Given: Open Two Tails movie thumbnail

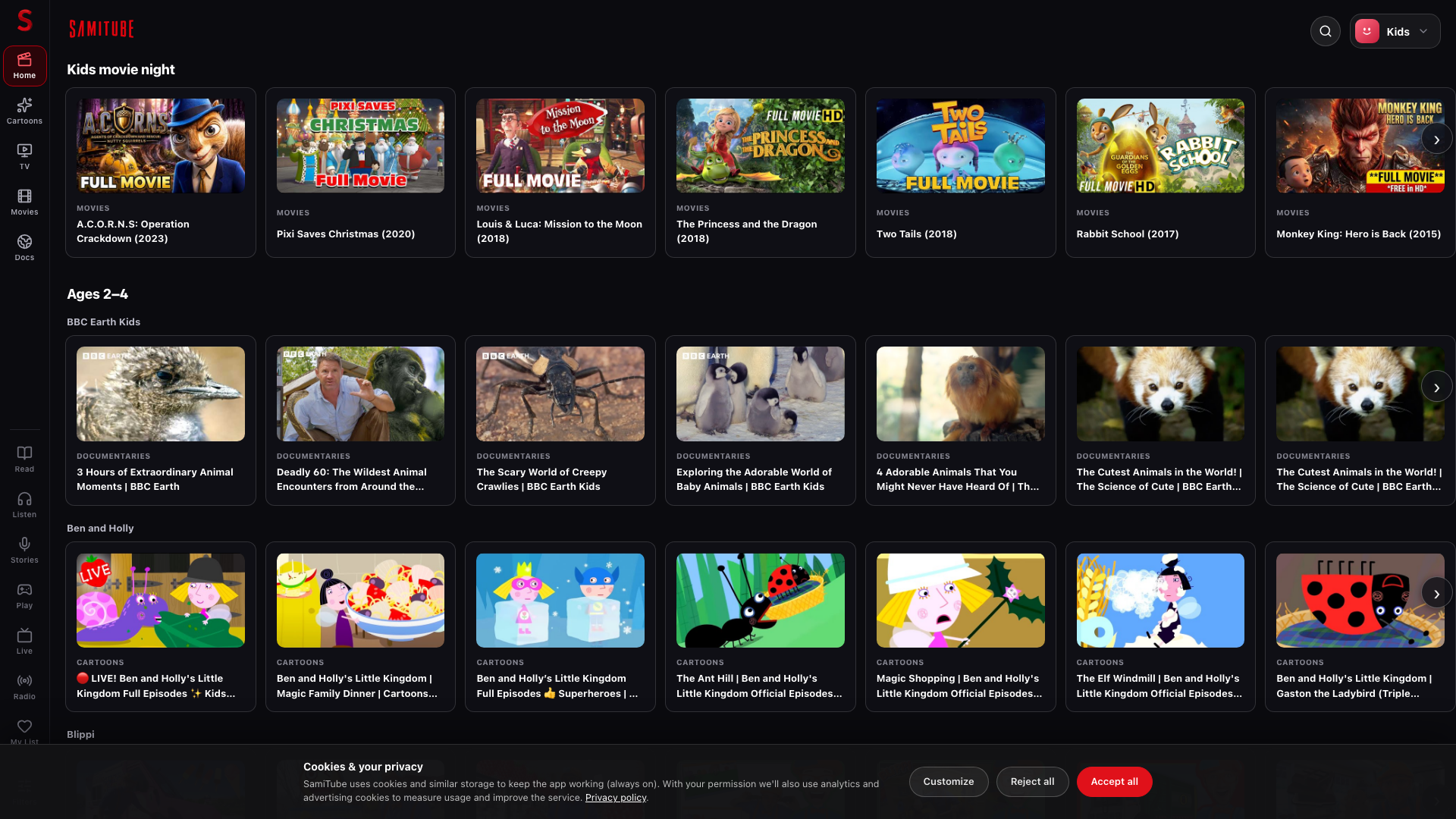Looking at the screenshot, I should [x=961, y=146].
